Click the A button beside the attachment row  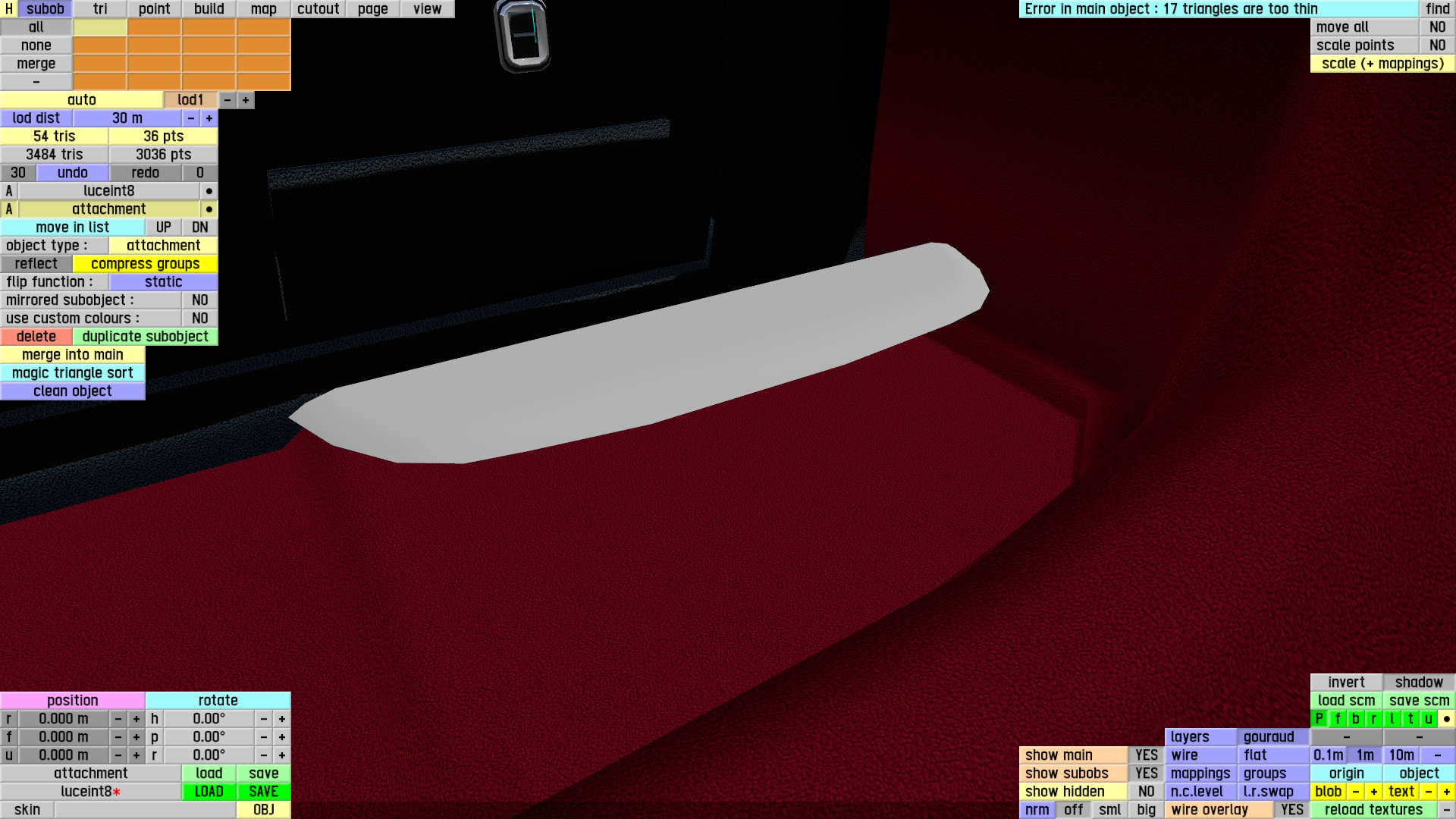pos(9,209)
